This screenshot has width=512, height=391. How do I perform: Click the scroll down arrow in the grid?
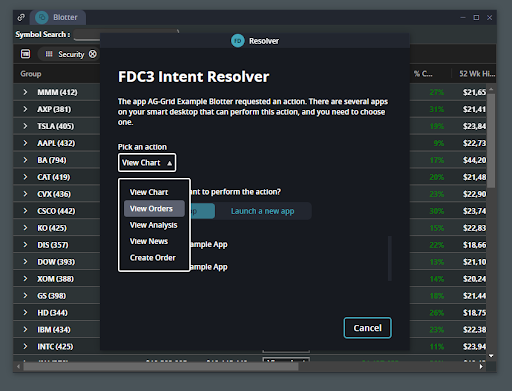(x=491, y=356)
